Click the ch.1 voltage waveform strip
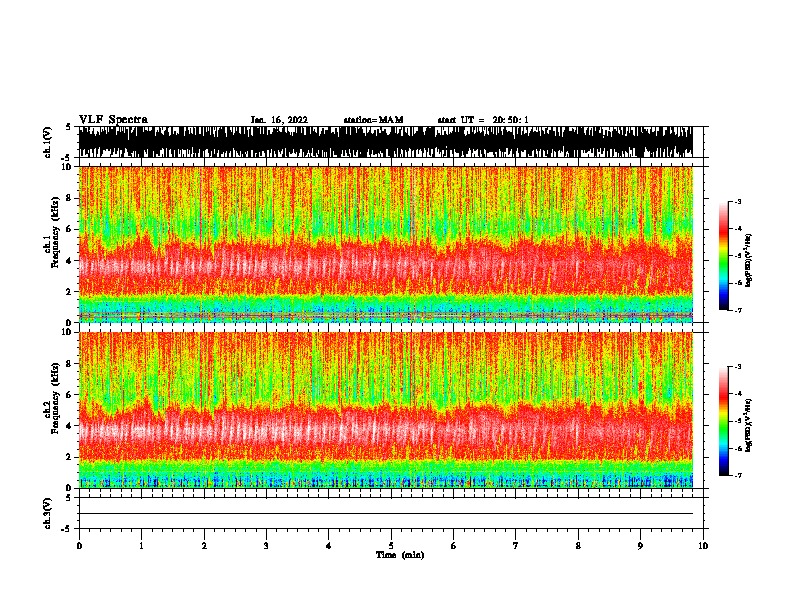The width and height of the screenshot is (792, 612). point(386,142)
